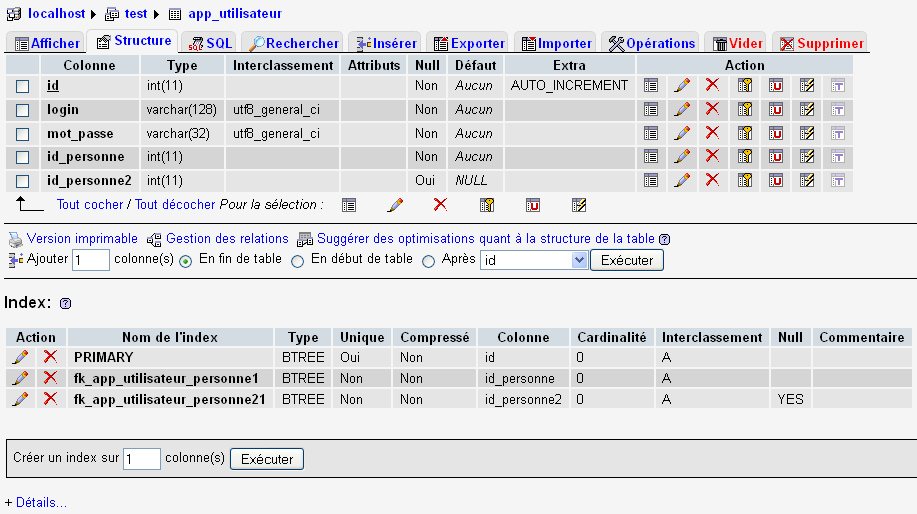Switch to the Afficher tab
This screenshot has height=514, width=917.
pyautogui.click(x=47, y=43)
